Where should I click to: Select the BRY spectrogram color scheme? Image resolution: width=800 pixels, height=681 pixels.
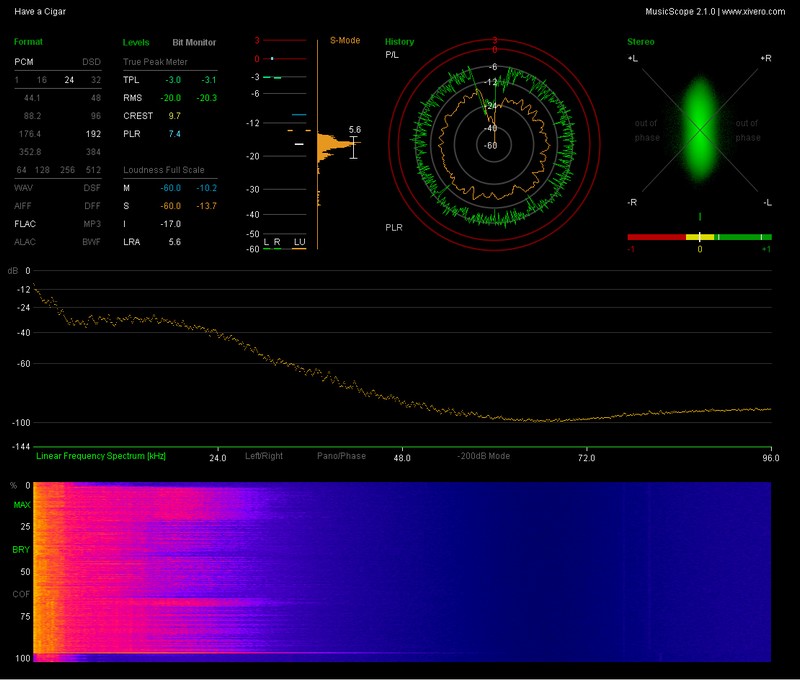click(x=21, y=550)
